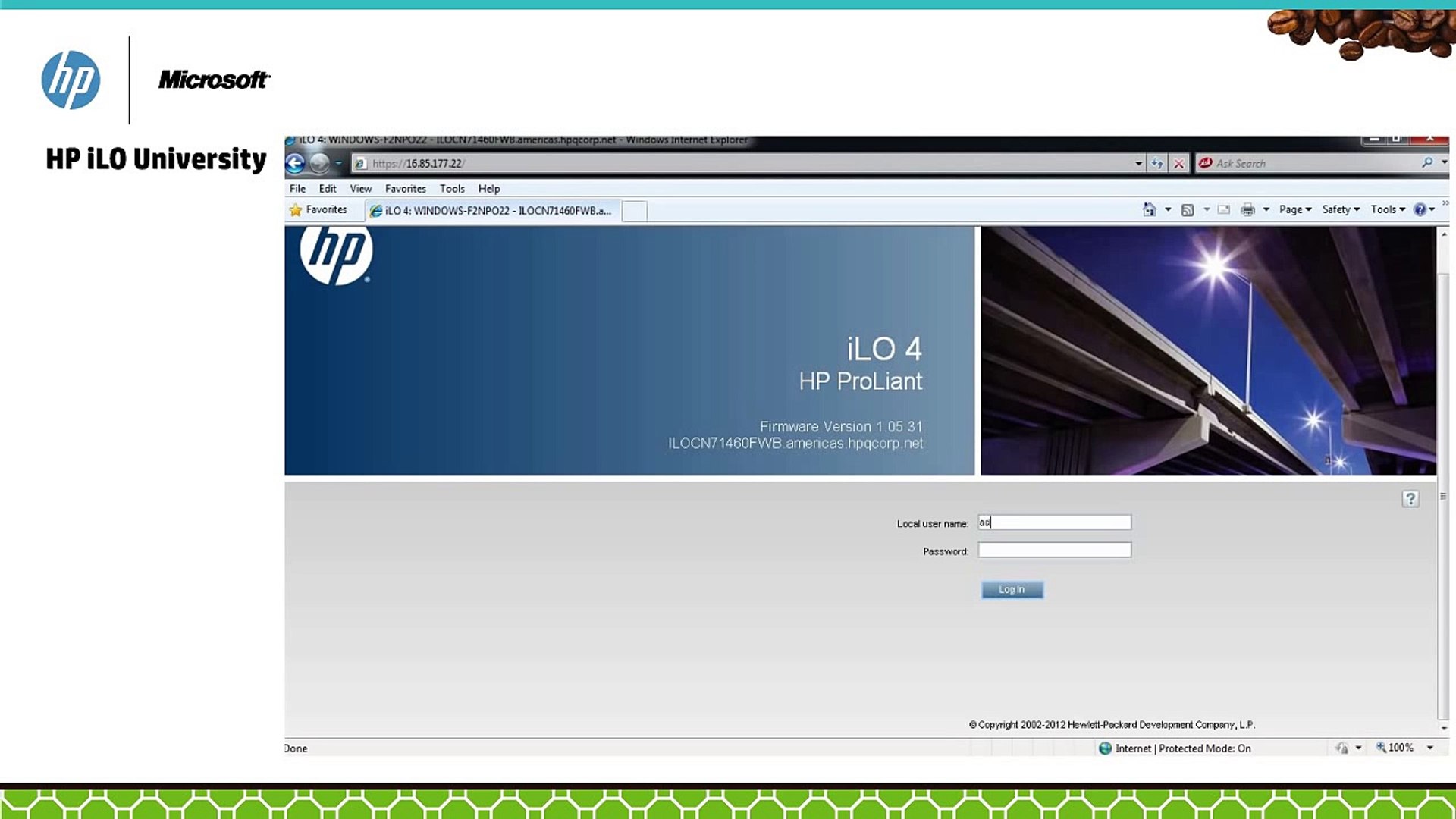The image size is (1456, 819).
Task: Click inside the Password input field
Action: click(1054, 549)
